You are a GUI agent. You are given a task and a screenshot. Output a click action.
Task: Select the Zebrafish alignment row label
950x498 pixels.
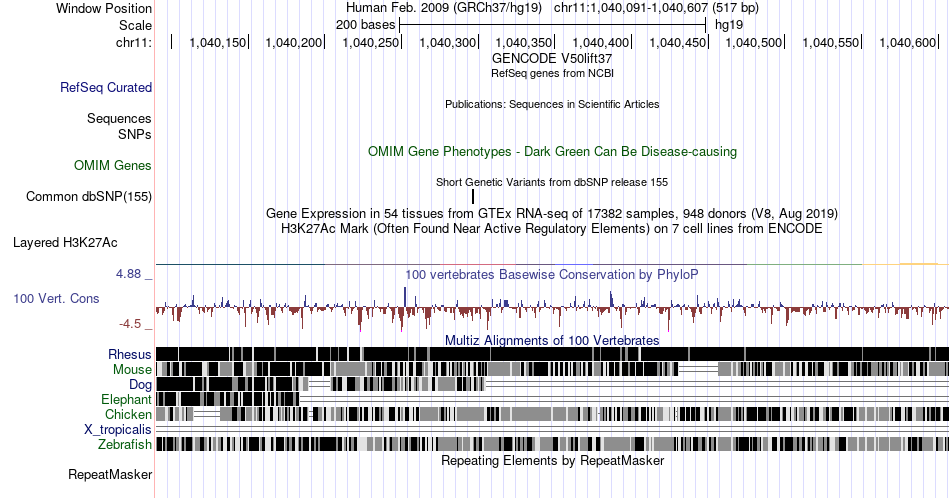click(x=125, y=444)
